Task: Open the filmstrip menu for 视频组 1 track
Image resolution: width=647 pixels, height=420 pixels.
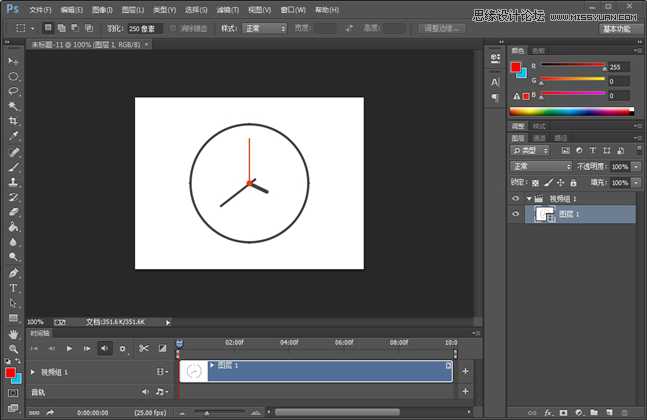Action: pyautogui.click(x=162, y=372)
